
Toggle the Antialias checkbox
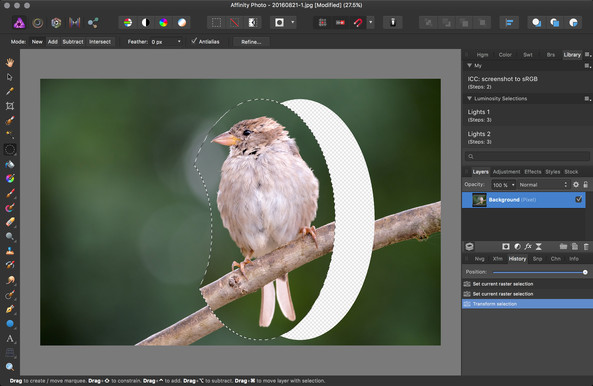point(194,41)
